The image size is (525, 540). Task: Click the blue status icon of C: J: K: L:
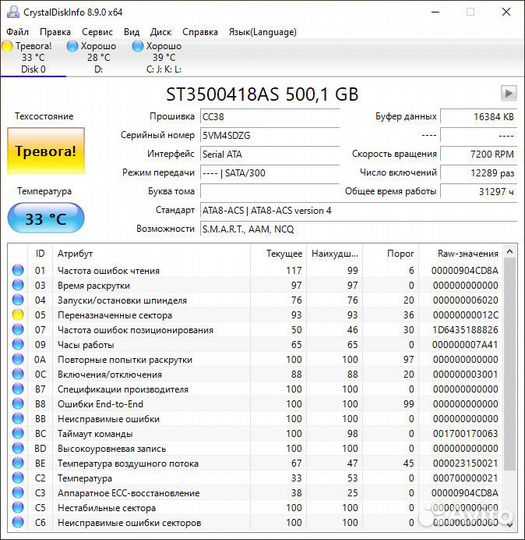tap(138, 46)
